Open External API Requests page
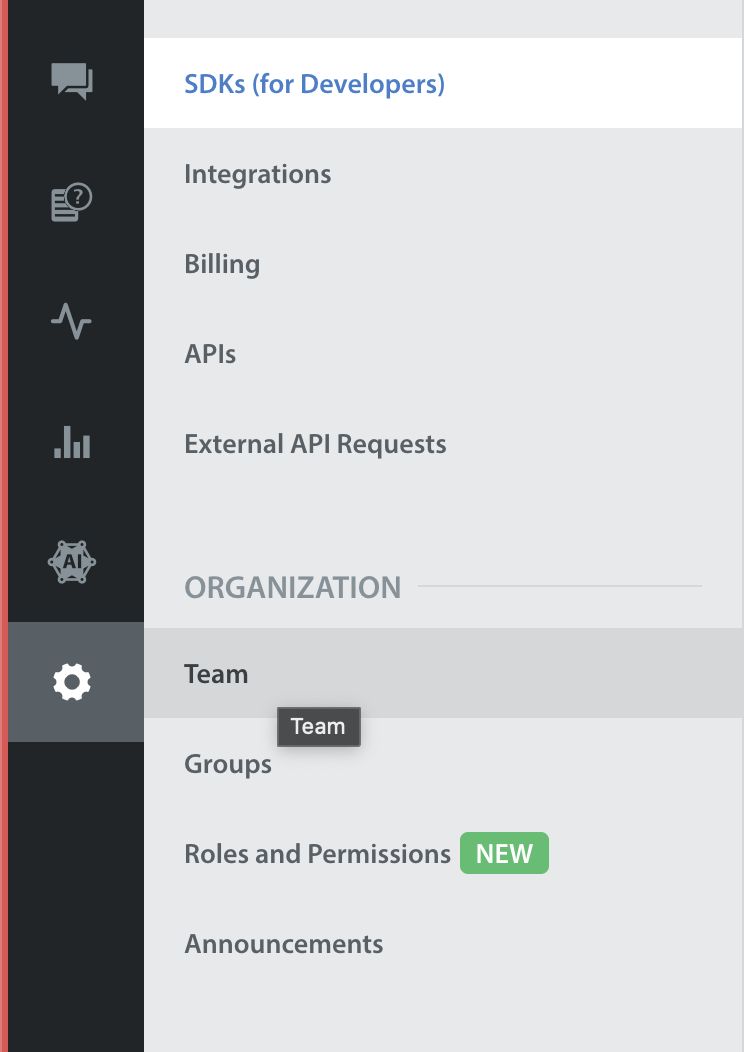This screenshot has height=1052, width=744. (x=443, y=443)
